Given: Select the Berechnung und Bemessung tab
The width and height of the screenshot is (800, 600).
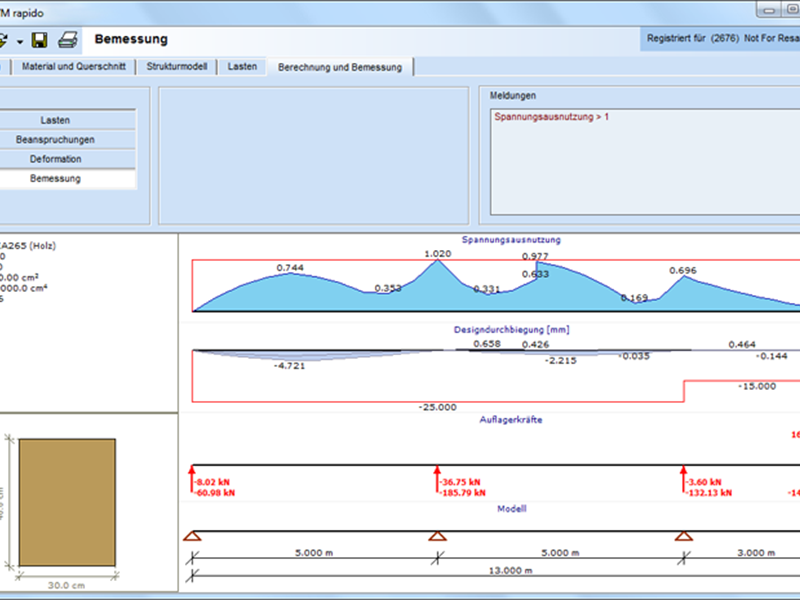Looking at the screenshot, I should [x=340, y=67].
